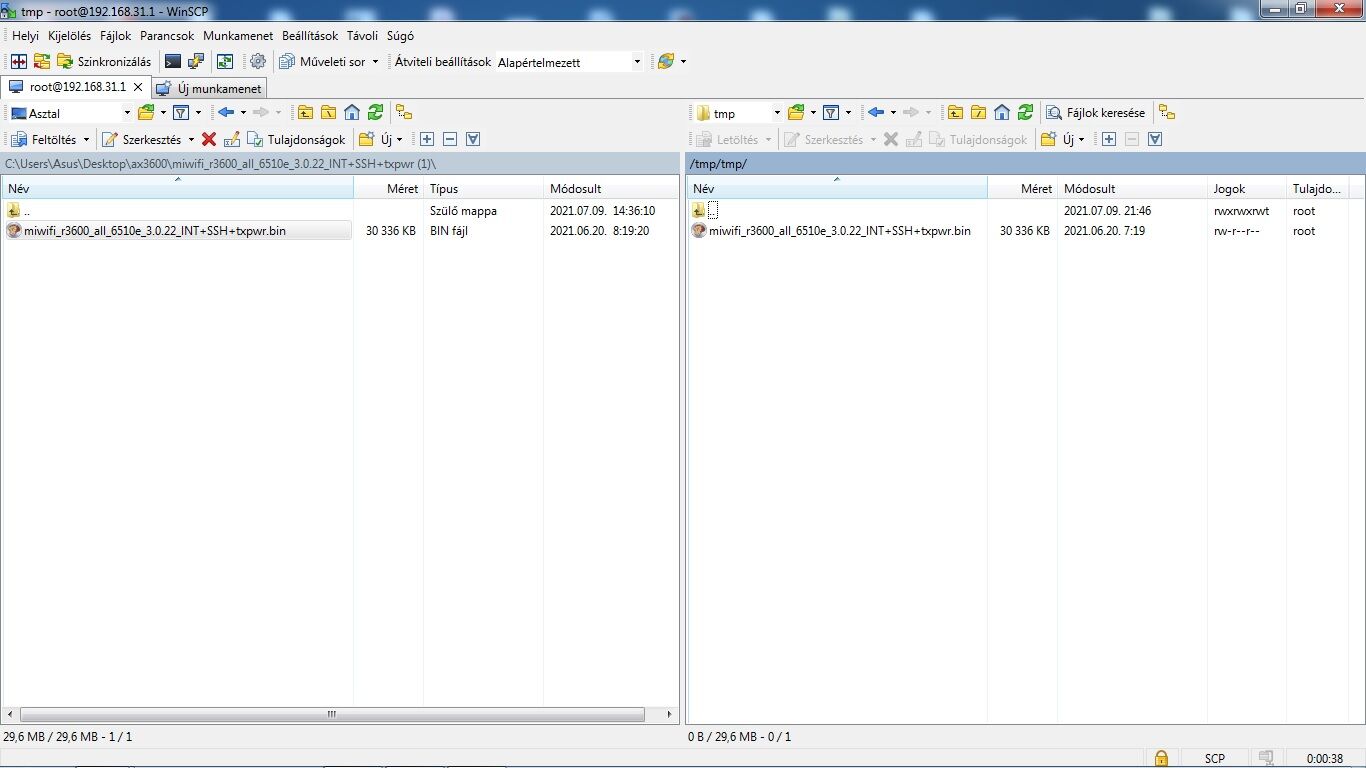
Task: Click the Synchronize browsing icon beside Szinkronizálás
Action: pyautogui.click(x=42, y=62)
